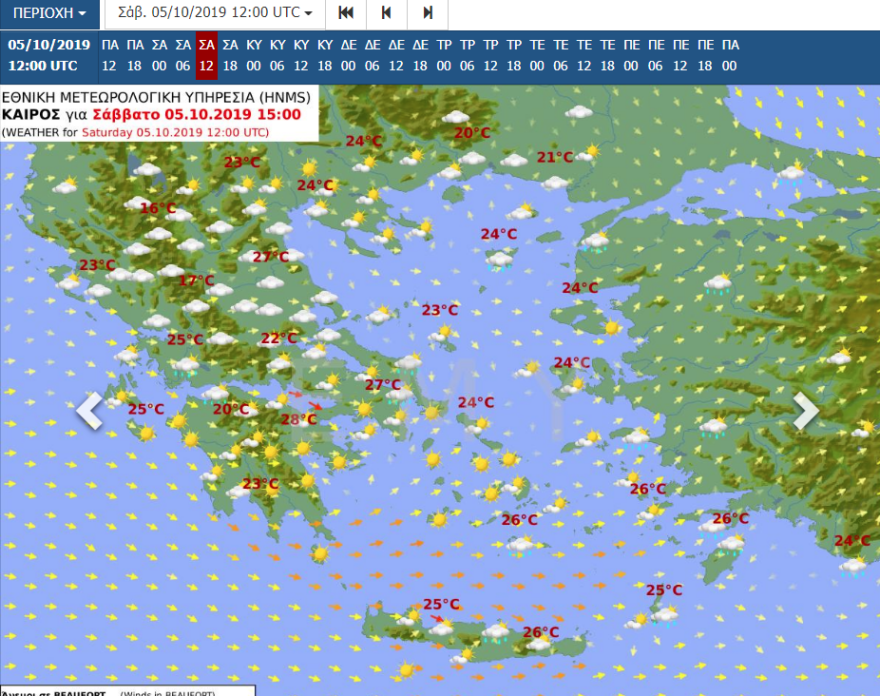Select the ΤΡ 12 time slot

490,55
